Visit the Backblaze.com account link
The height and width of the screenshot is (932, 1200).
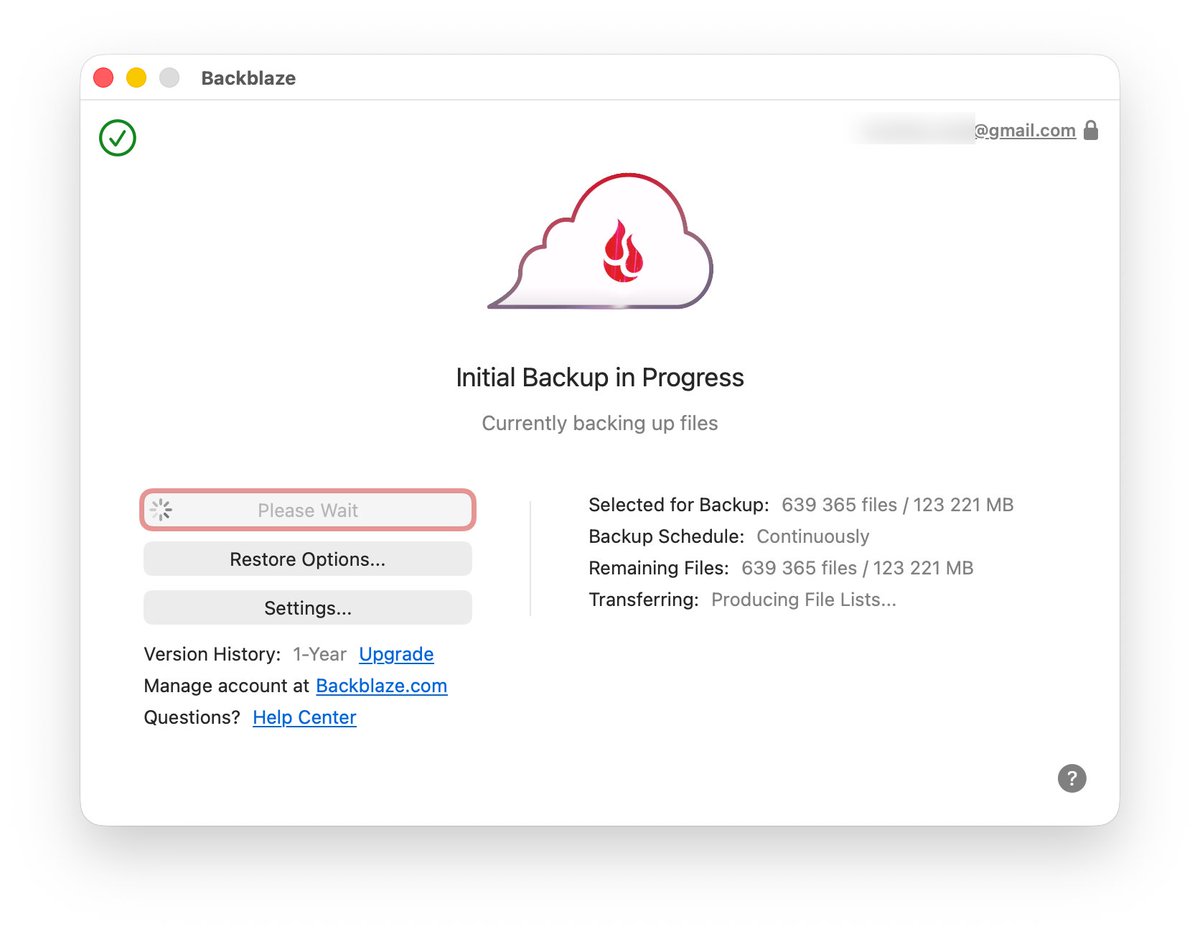click(x=381, y=686)
